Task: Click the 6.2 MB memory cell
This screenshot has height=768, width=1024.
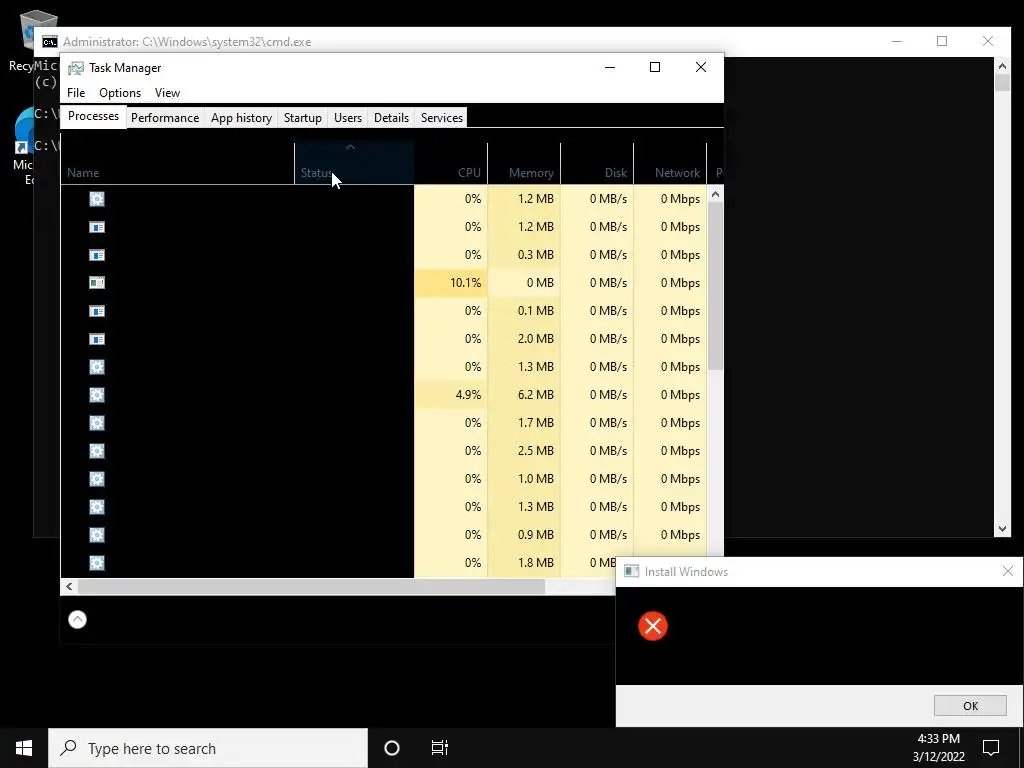Action: point(524,395)
